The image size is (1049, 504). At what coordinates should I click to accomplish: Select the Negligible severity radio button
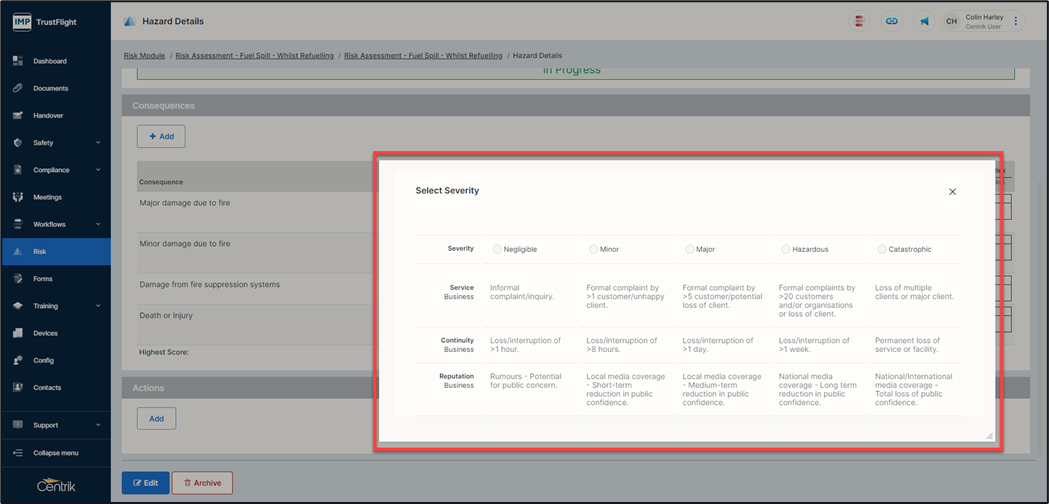(497, 249)
